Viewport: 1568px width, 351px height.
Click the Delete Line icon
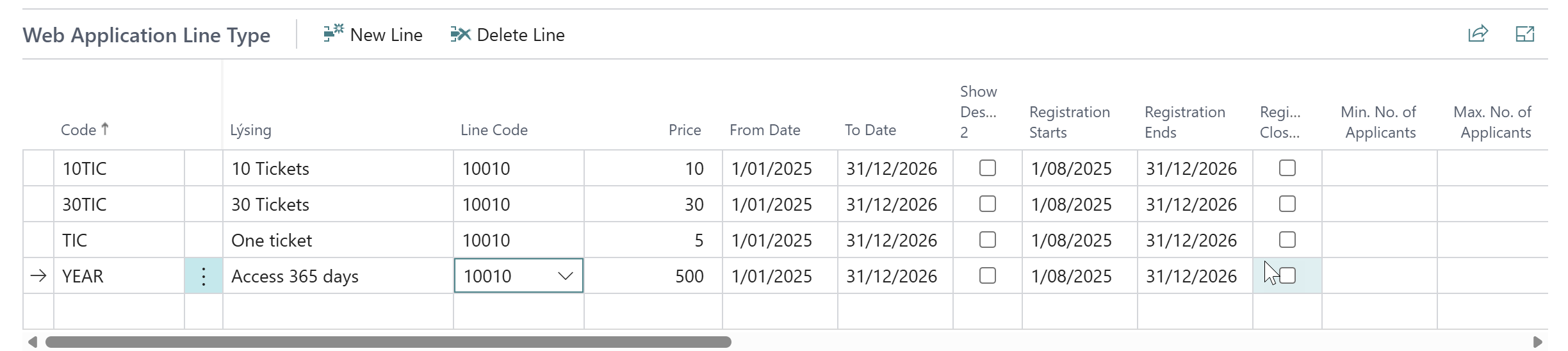461,34
